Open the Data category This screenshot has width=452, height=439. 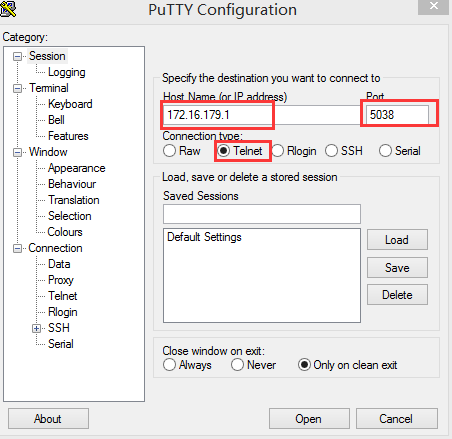[x=59, y=264]
